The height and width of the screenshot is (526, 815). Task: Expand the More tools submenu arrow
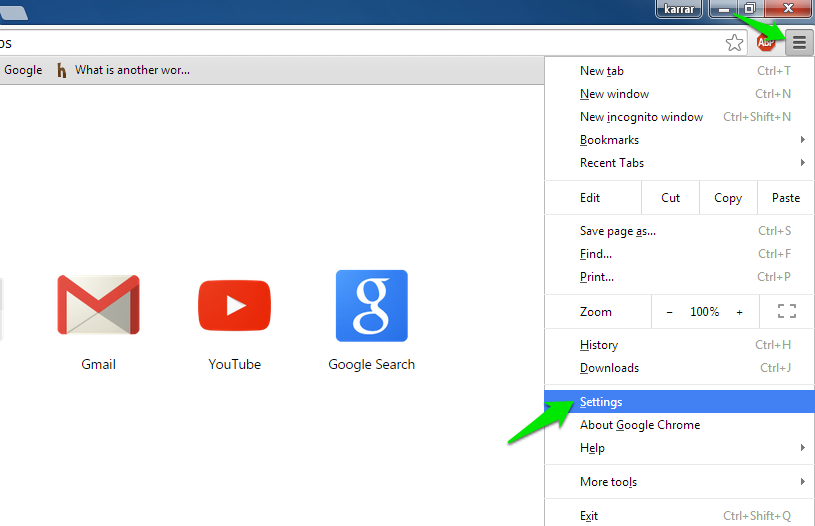click(803, 482)
